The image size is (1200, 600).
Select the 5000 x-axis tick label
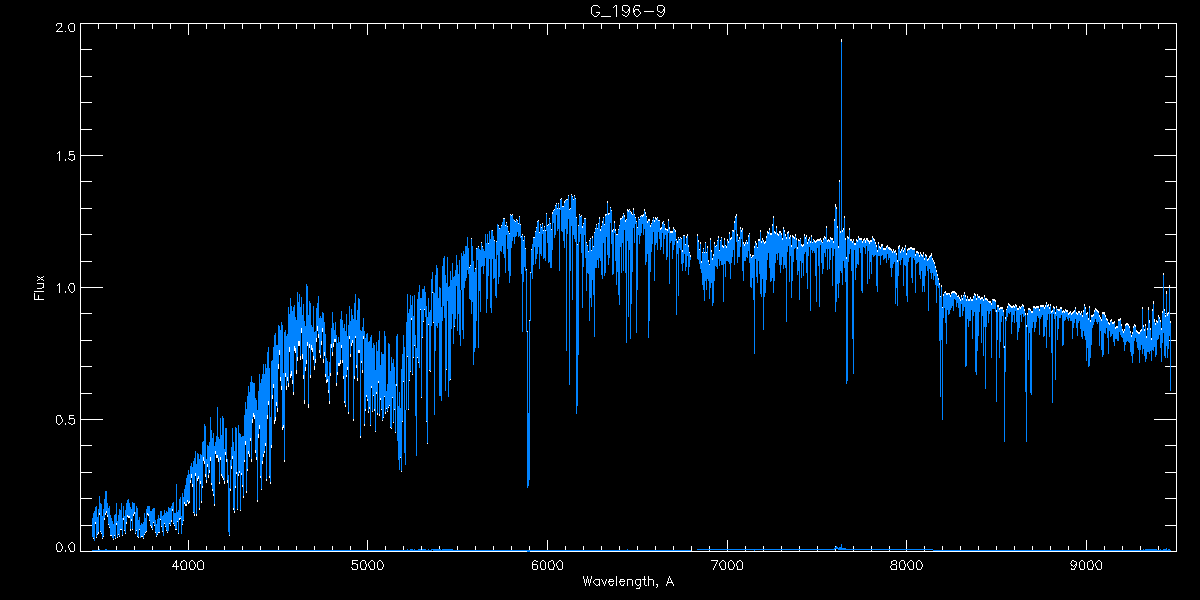tap(367, 565)
